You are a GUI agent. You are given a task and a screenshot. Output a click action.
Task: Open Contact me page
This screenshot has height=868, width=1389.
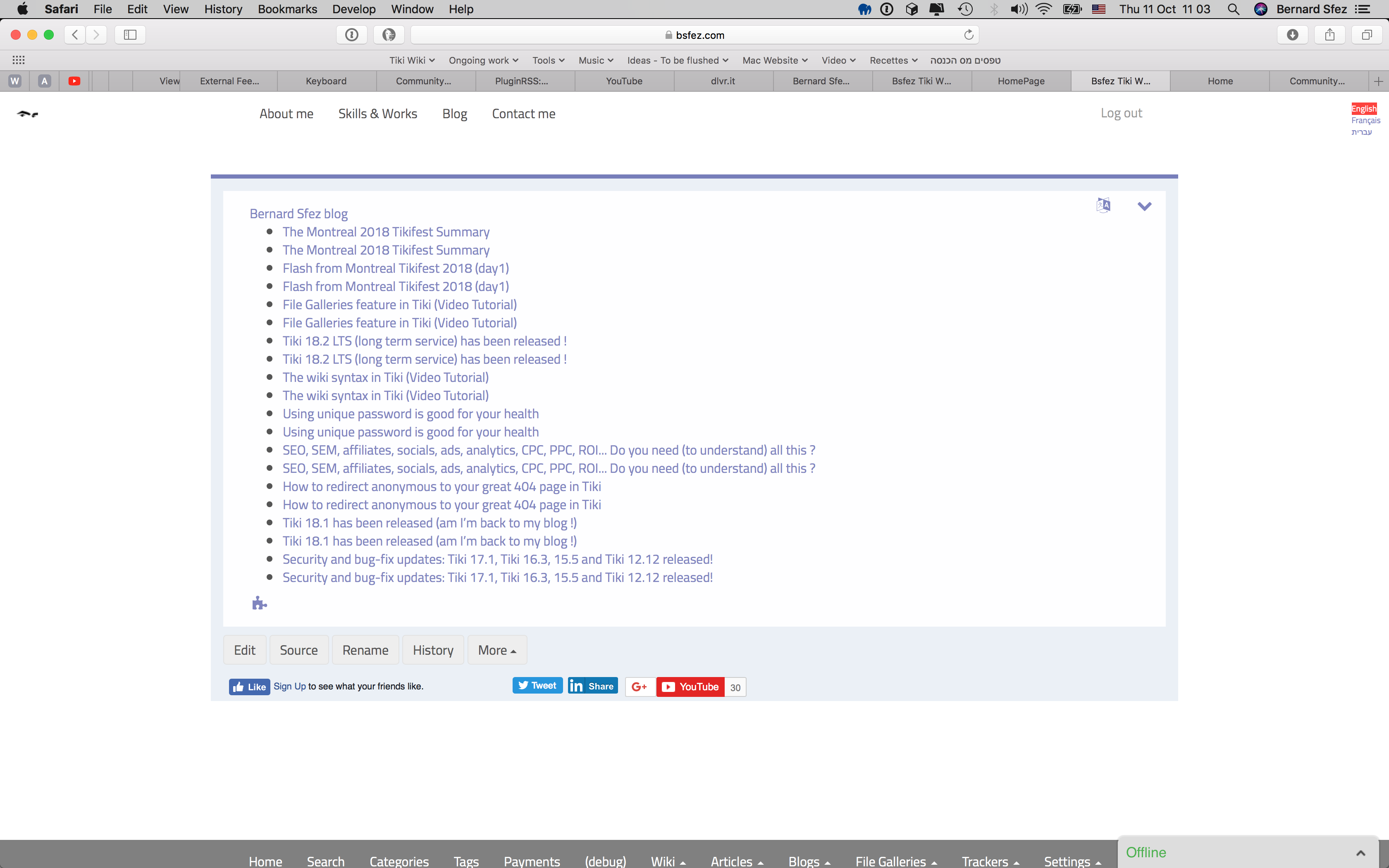(523, 114)
